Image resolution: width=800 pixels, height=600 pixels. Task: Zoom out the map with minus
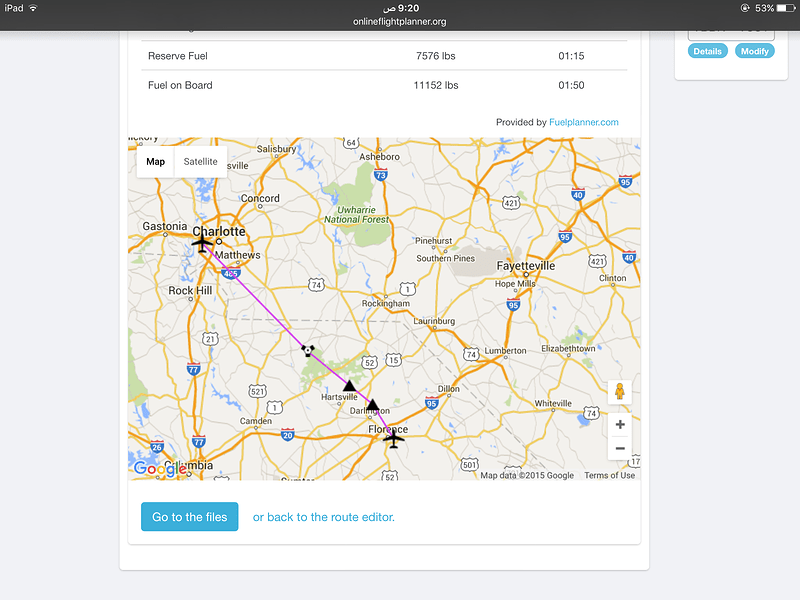pos(620,448)
